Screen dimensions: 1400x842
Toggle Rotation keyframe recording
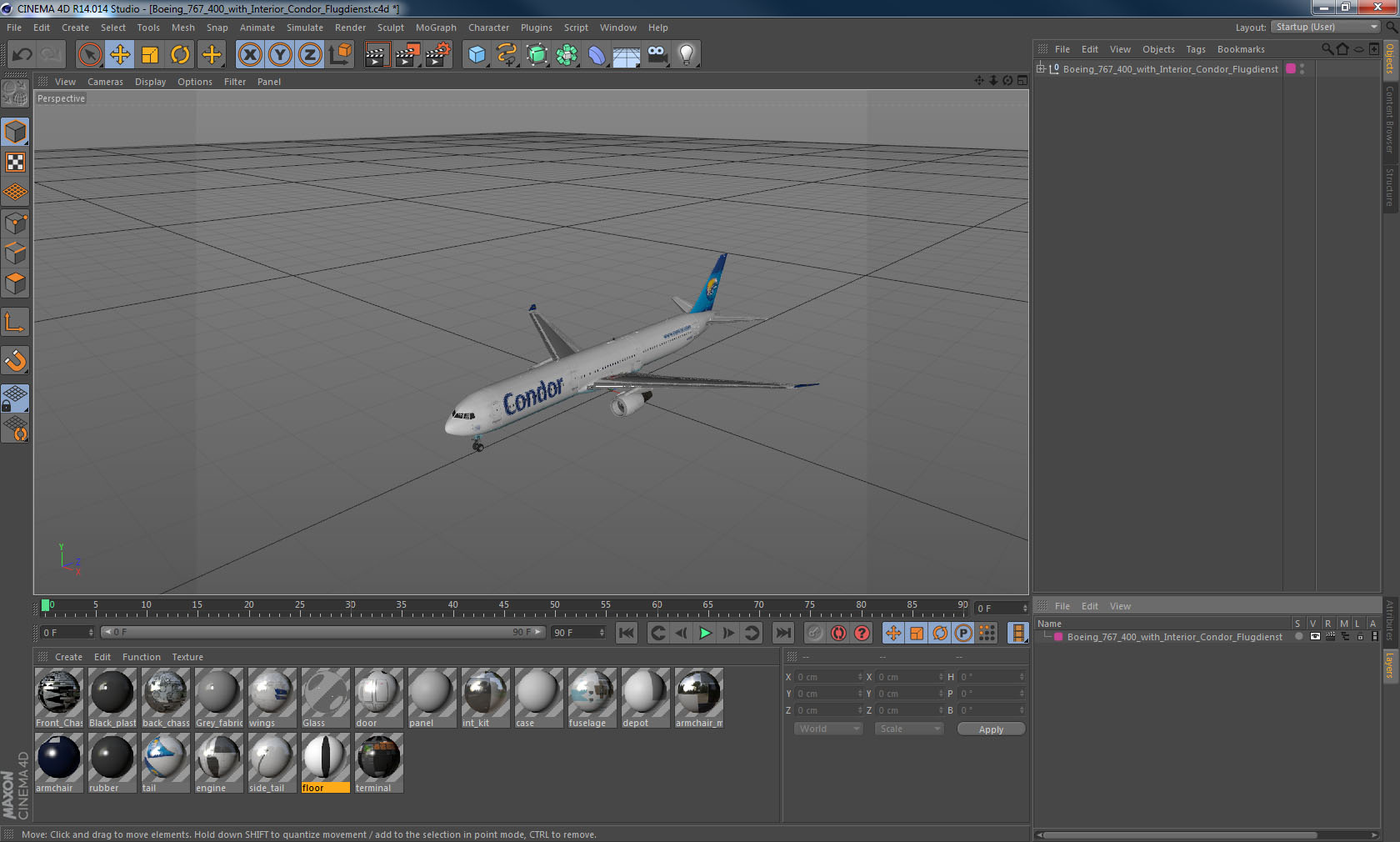pos(940,633)
